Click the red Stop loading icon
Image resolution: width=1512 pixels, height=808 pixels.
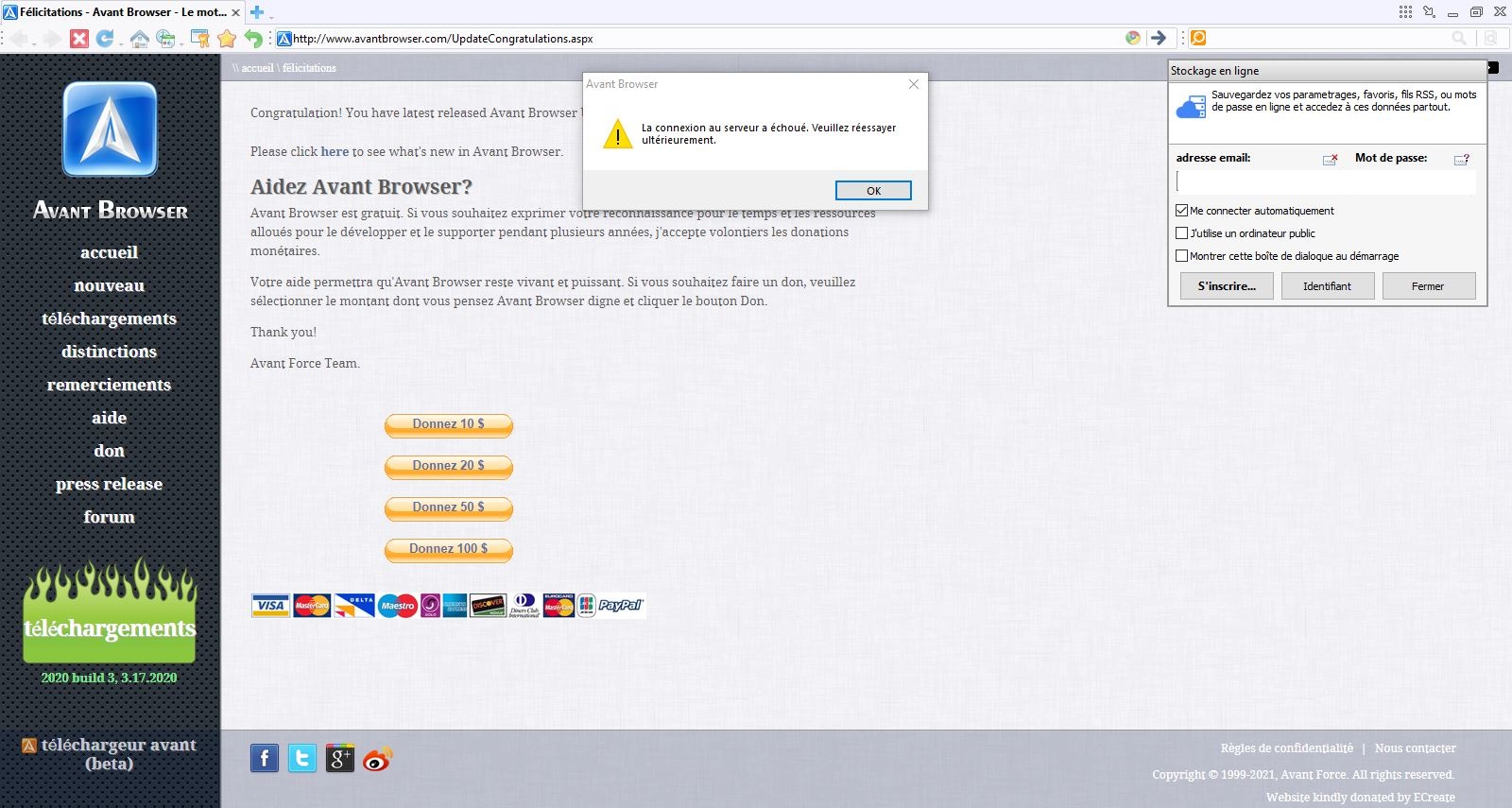[79, 39]
